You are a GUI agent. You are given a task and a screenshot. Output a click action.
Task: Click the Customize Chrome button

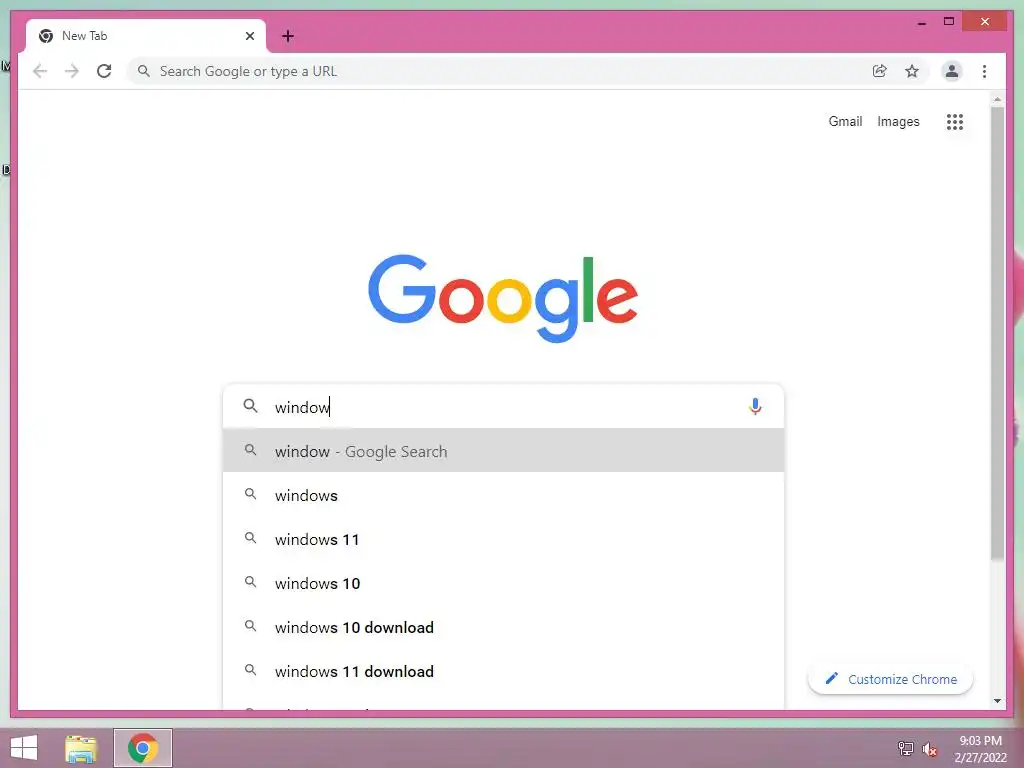point(890,679)
